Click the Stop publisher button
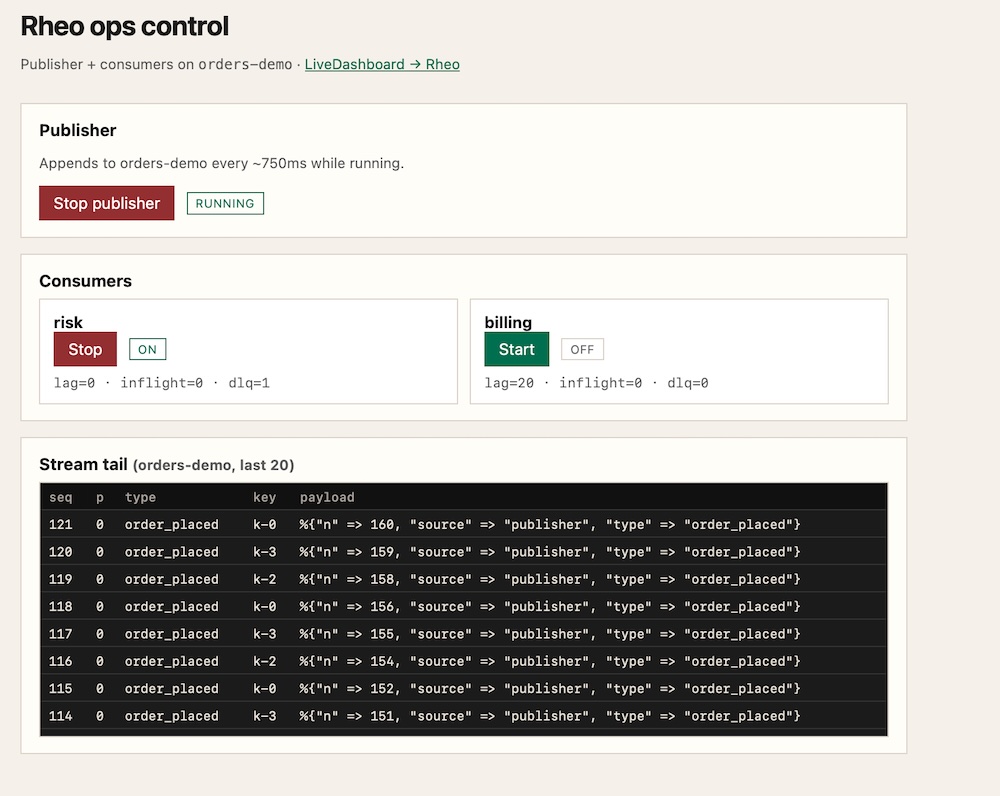The height and width of the screenshot is (796, 1000). (x=107, y=203)
